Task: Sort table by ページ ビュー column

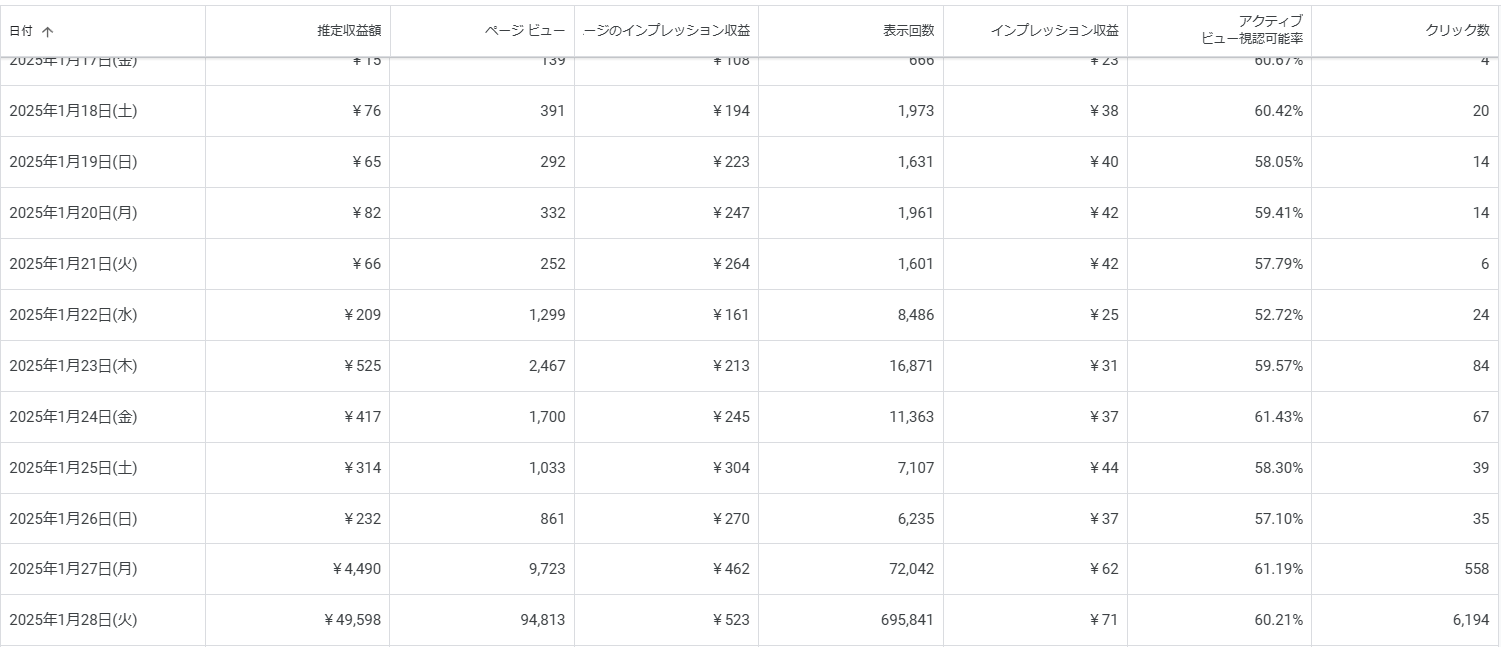Action: [525, 31]
